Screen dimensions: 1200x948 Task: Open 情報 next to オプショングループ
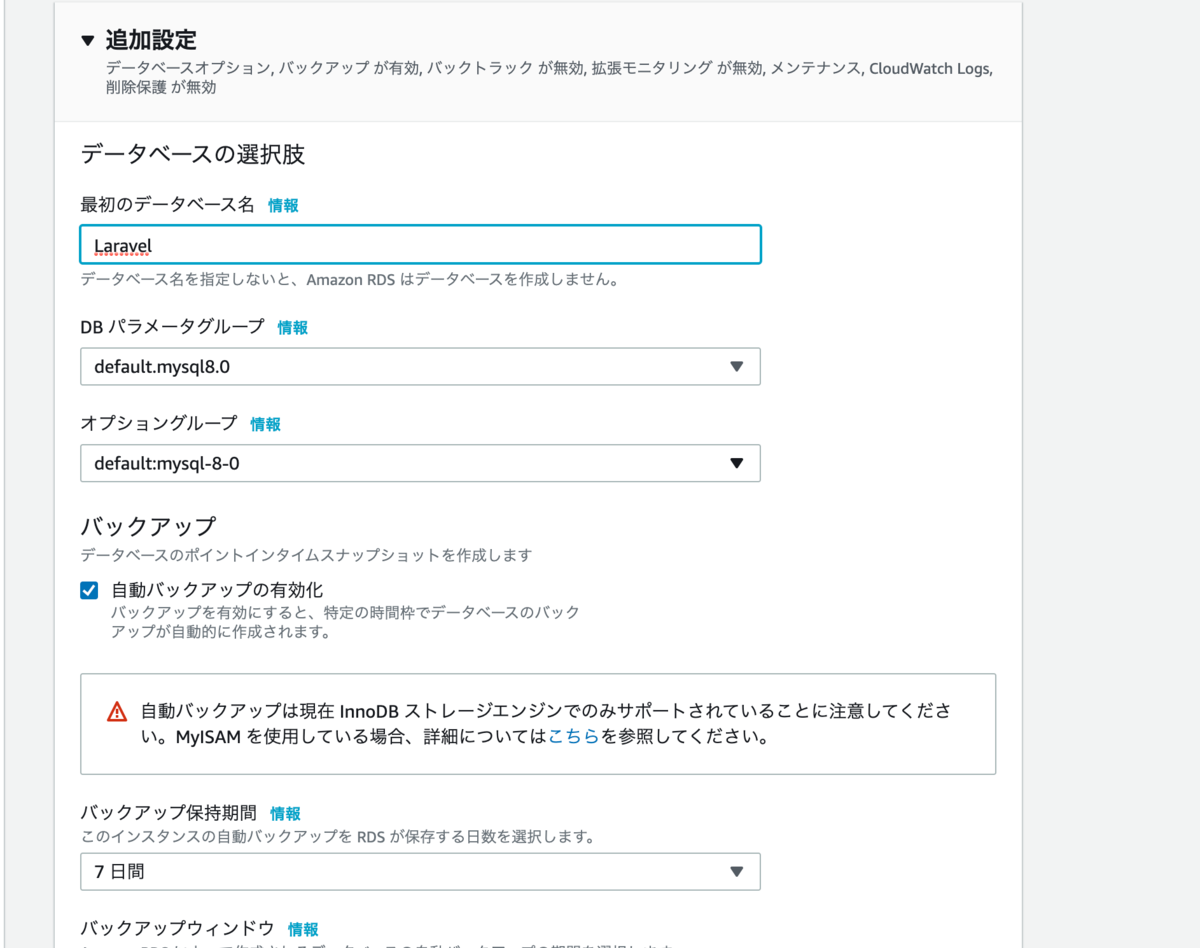click(x=265, y=424)
